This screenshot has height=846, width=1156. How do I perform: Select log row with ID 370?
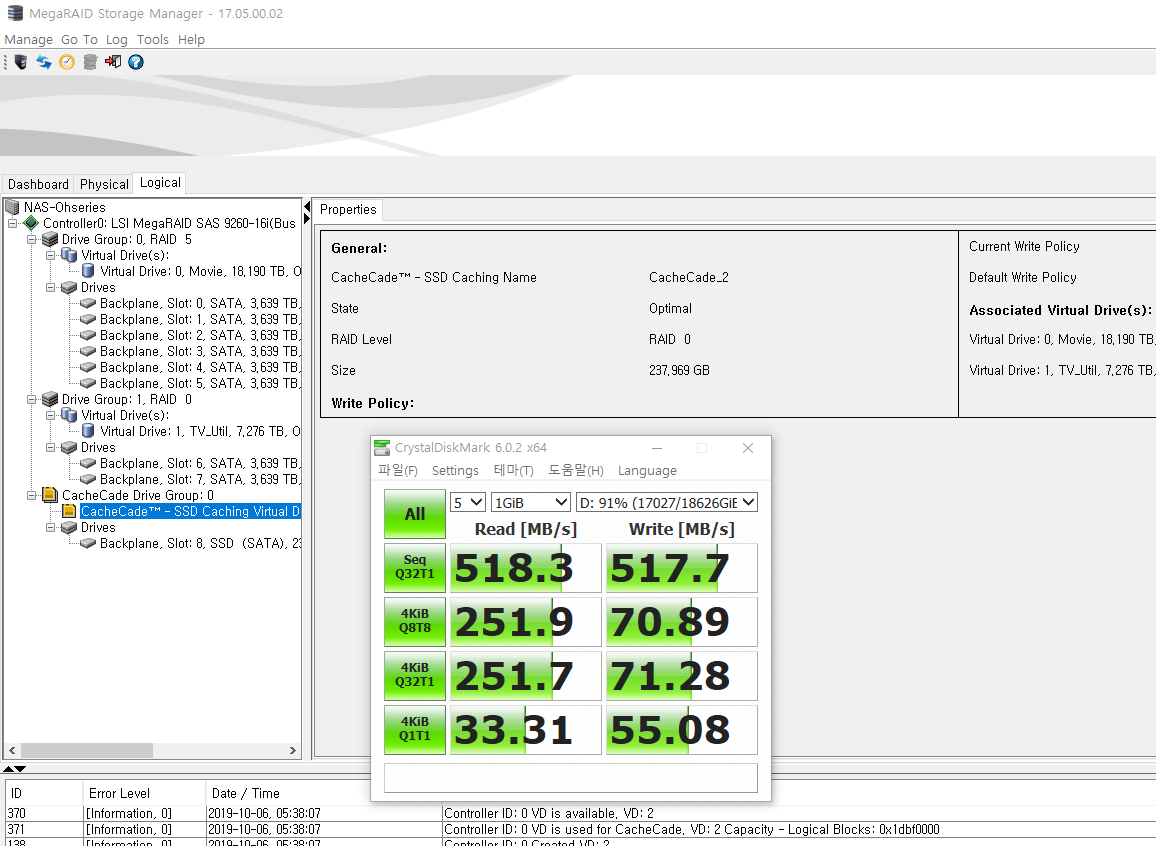578,814
